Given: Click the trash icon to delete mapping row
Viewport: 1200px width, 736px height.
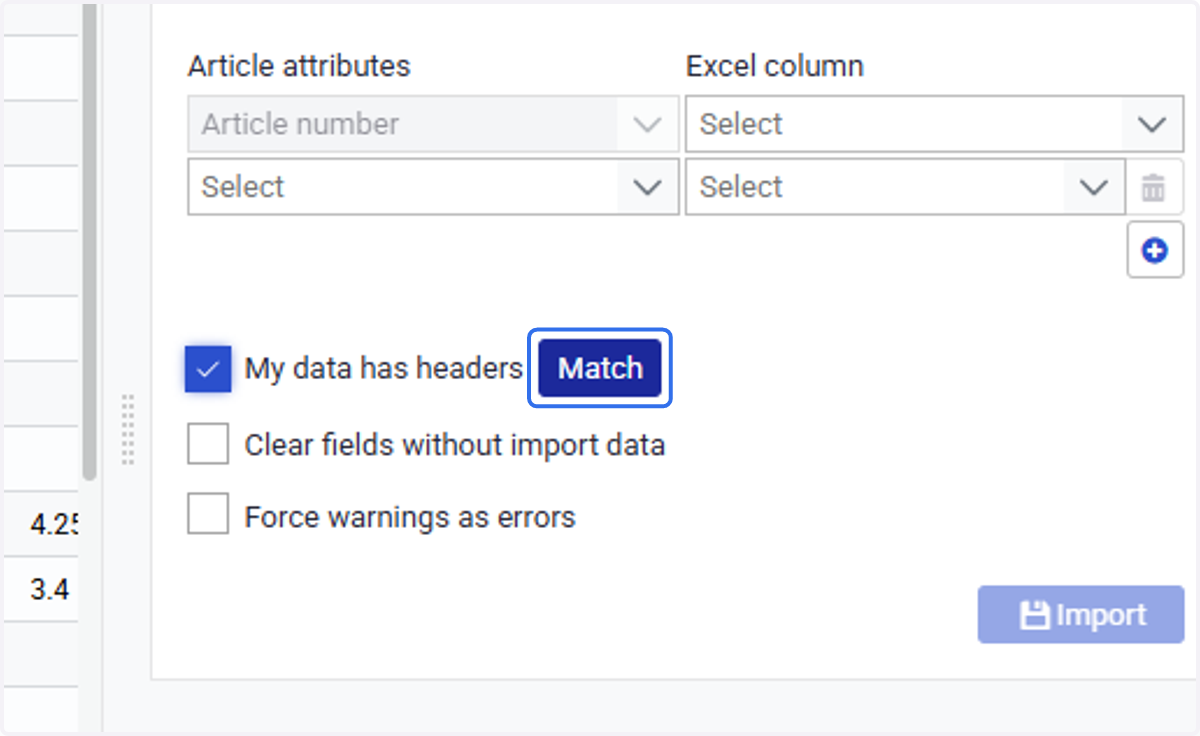Looking at the screenshot, I should coord(1154,187).
